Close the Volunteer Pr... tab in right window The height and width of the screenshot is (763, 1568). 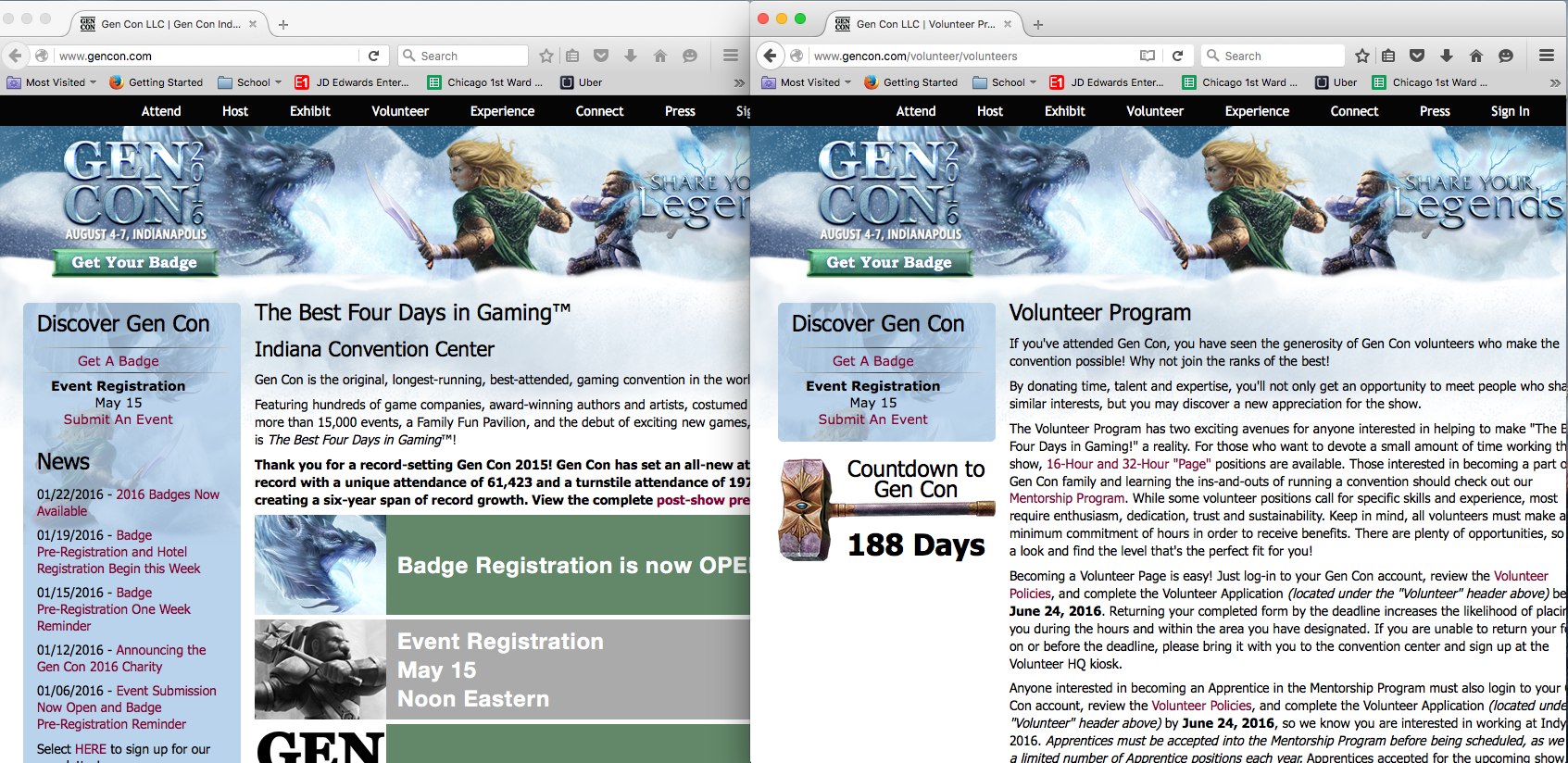[x=1008, y=24]
